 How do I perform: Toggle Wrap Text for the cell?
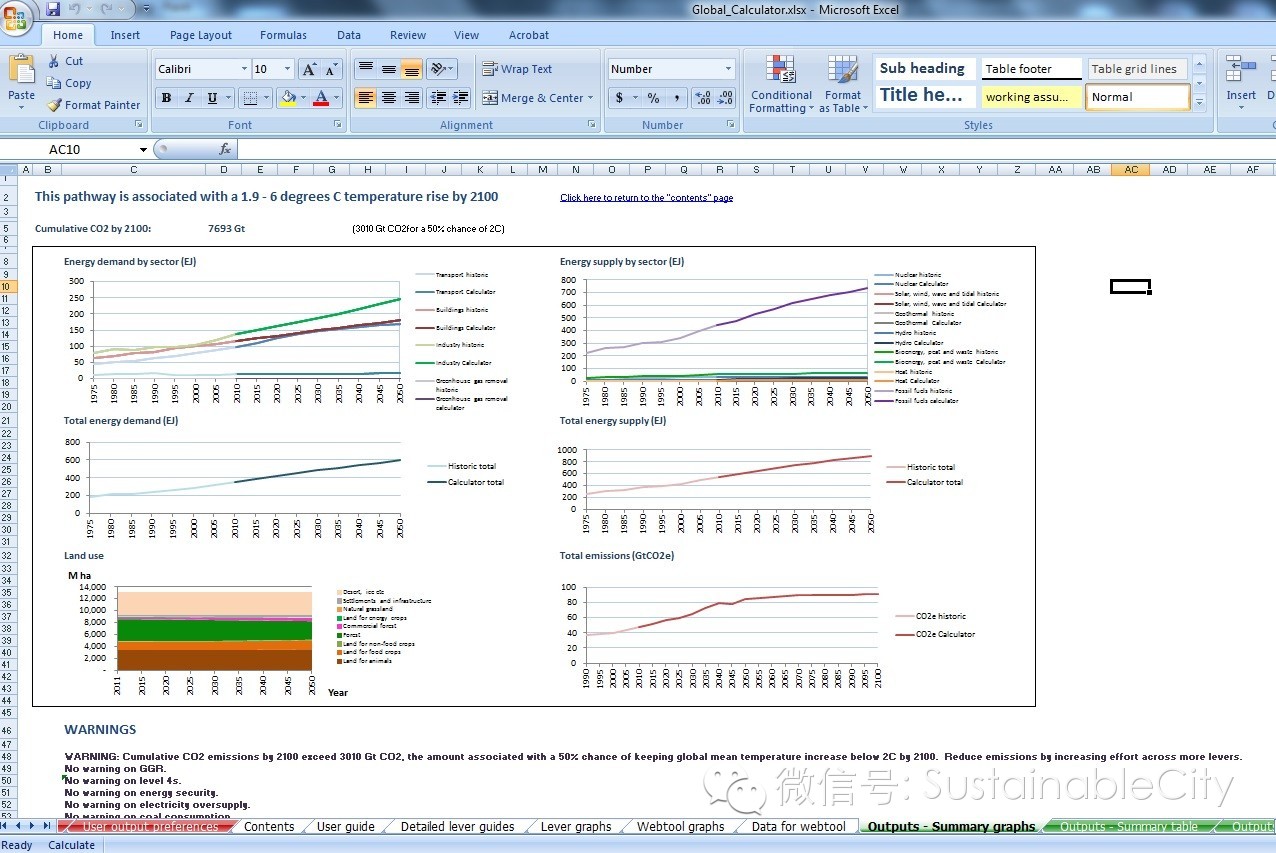[517, 69]
